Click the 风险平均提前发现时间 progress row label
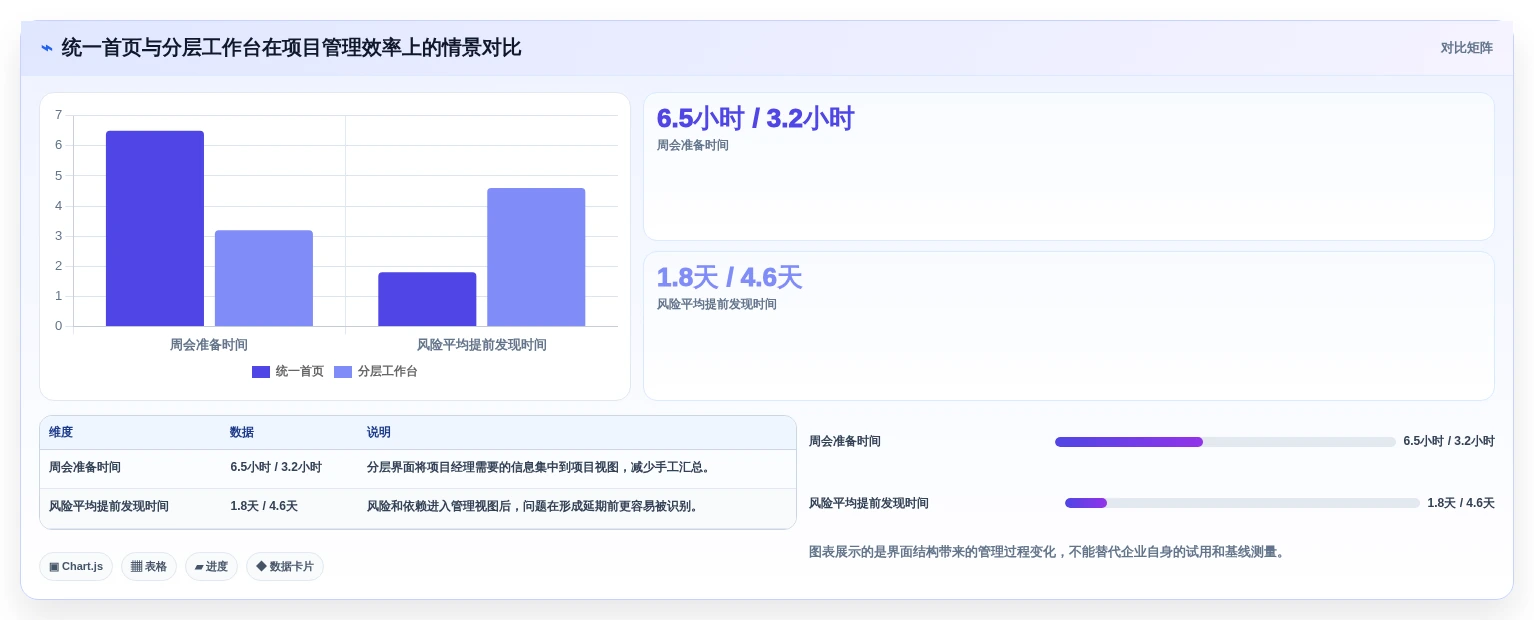 click(x=869, y=504)
